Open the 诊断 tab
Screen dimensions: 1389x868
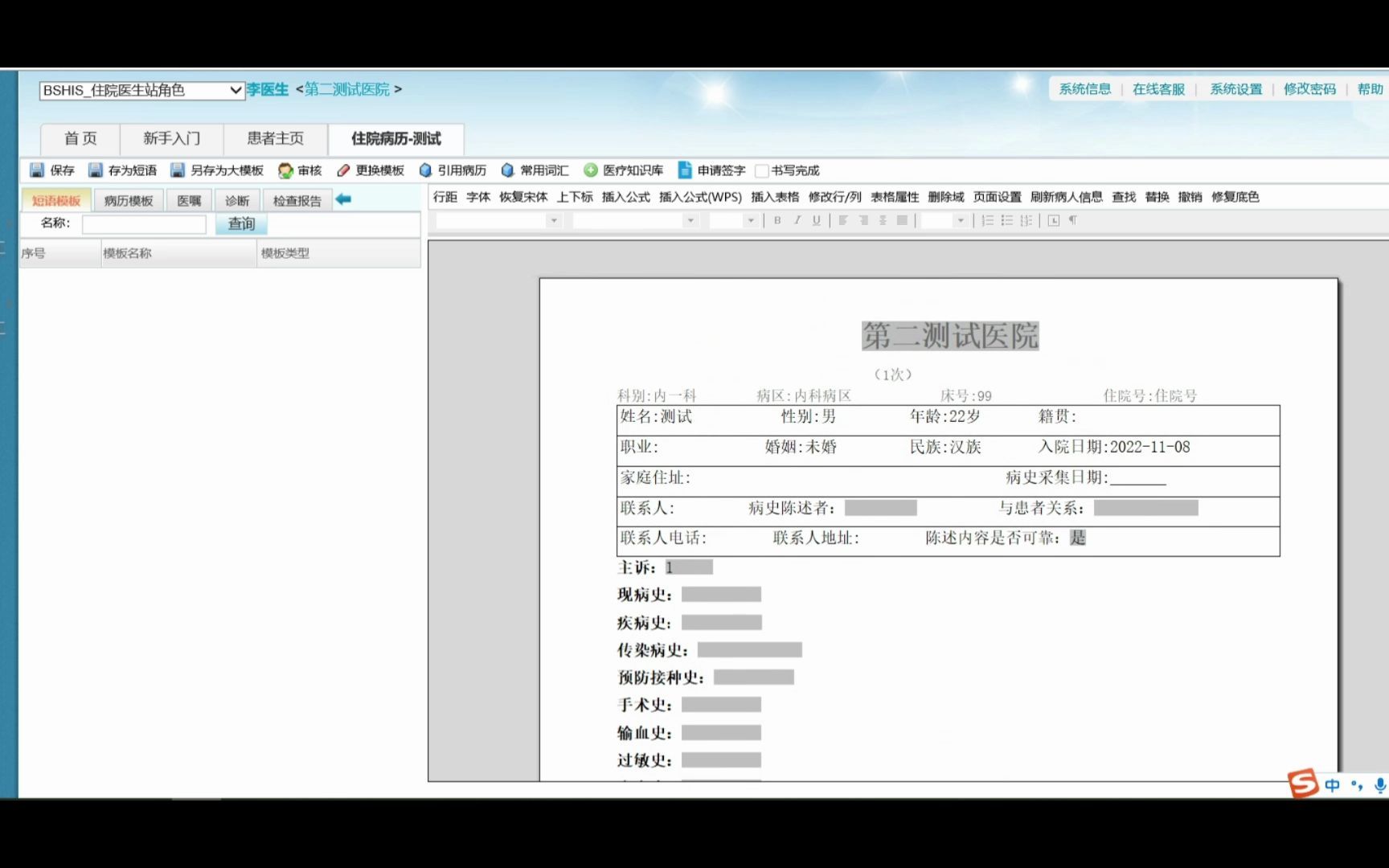tap(237, 200)
